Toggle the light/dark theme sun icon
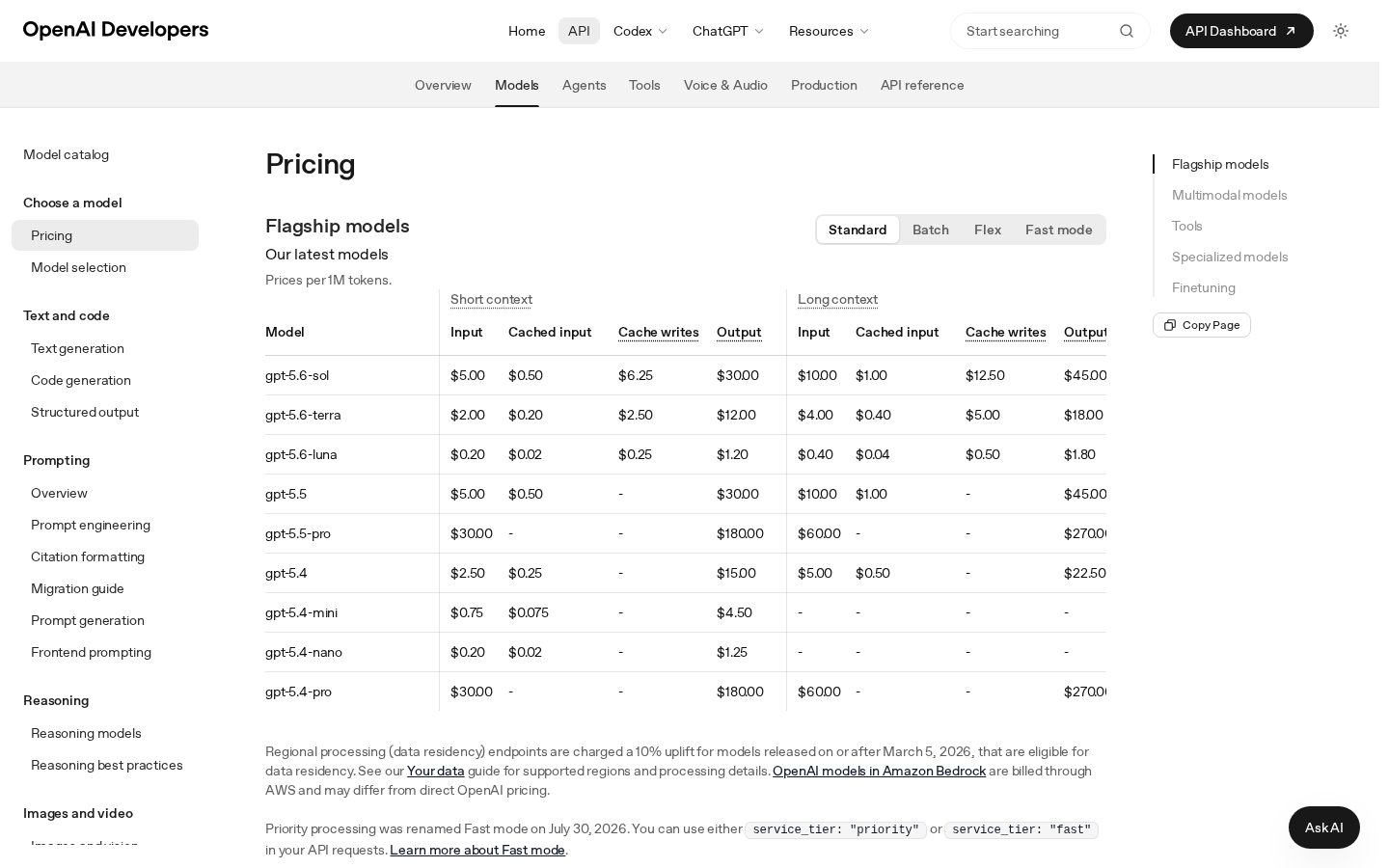This screenshot has width=1389, height=868. click(x=1341, y=31)
